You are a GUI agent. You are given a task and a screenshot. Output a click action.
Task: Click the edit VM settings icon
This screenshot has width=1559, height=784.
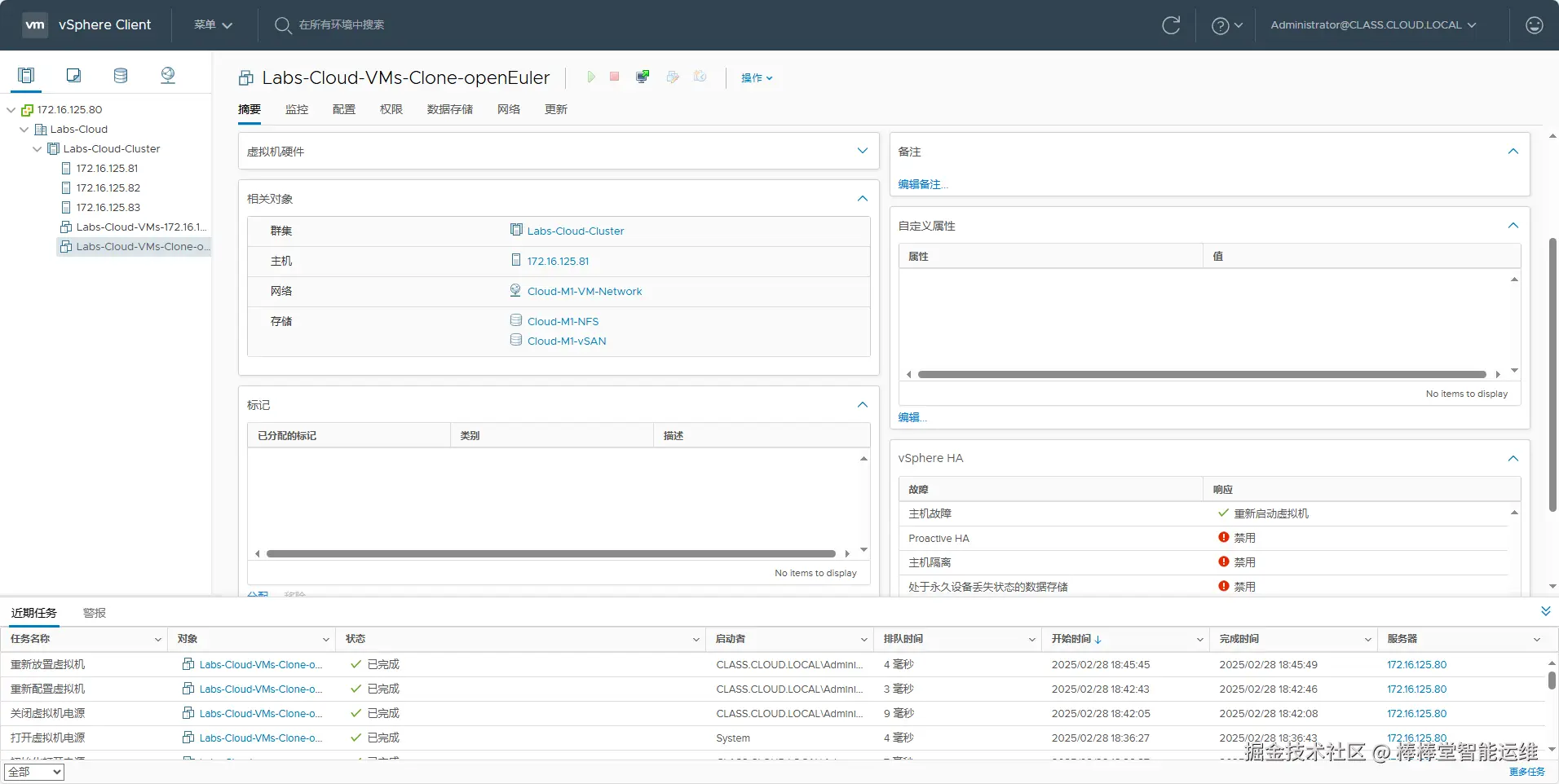(673, 77)
